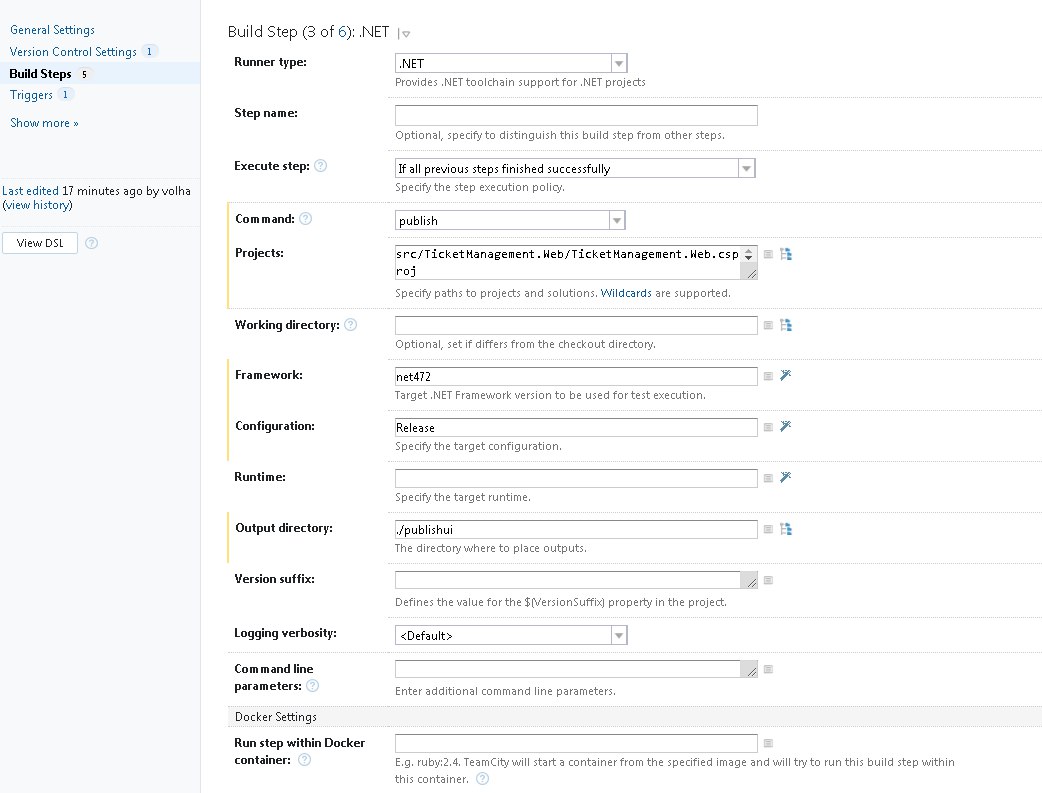Open the Execute step policy dropdown

coord(575,168)
